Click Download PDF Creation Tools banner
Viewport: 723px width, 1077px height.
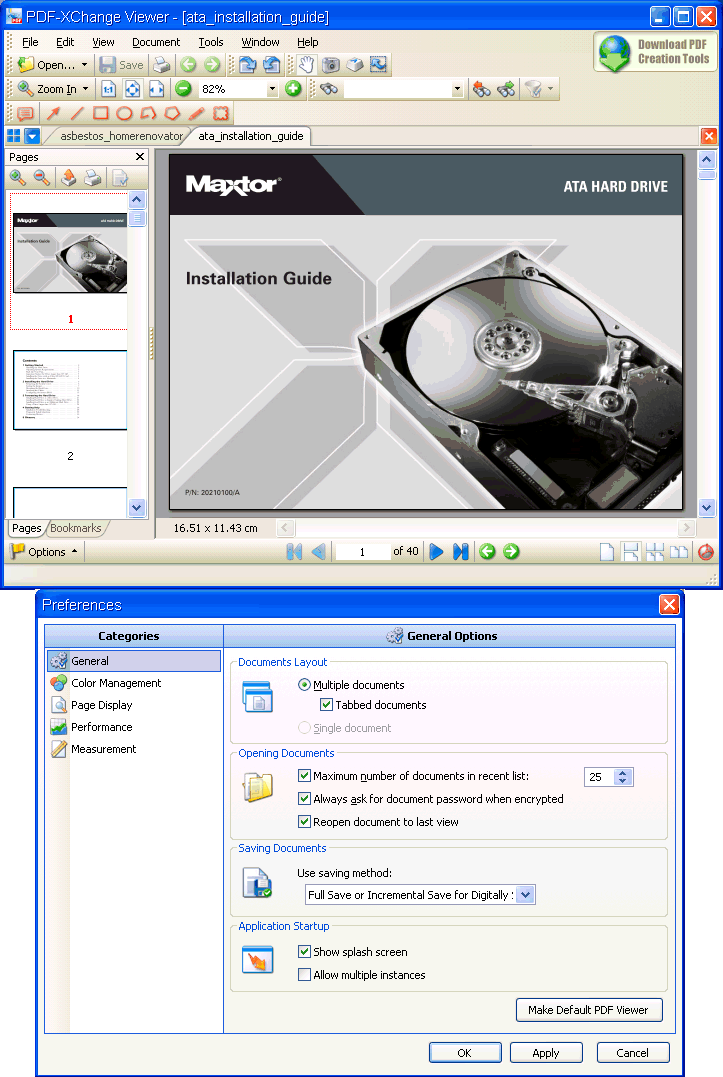coord(656,52)
